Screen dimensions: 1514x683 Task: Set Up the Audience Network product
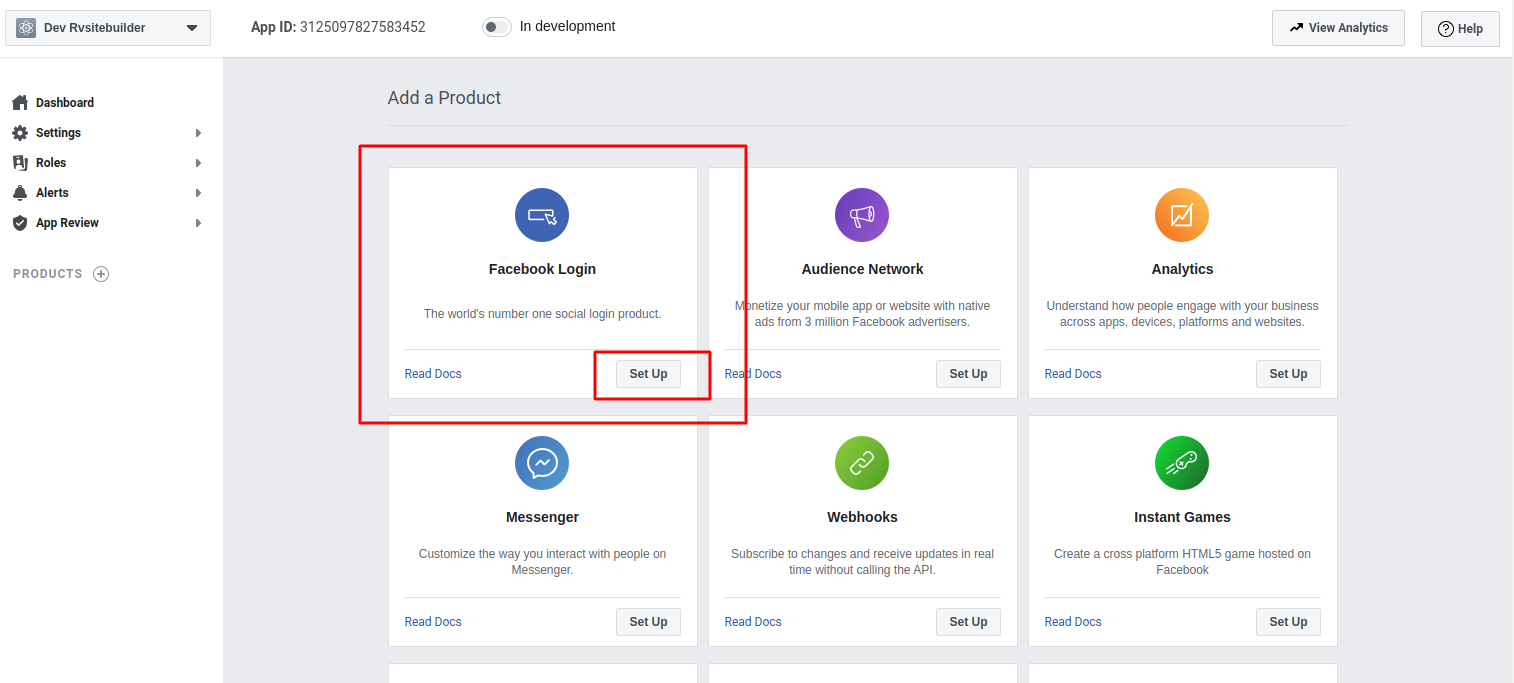(x=968, y=374)
